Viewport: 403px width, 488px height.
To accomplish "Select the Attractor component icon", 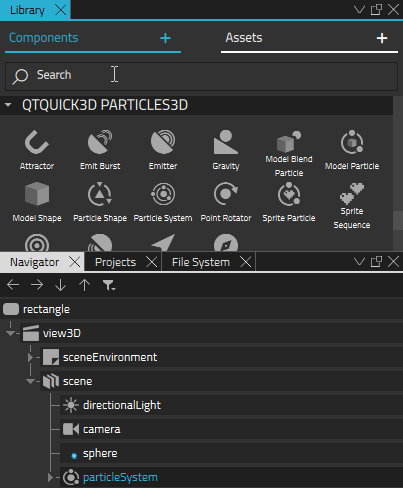I will [37, 143].
